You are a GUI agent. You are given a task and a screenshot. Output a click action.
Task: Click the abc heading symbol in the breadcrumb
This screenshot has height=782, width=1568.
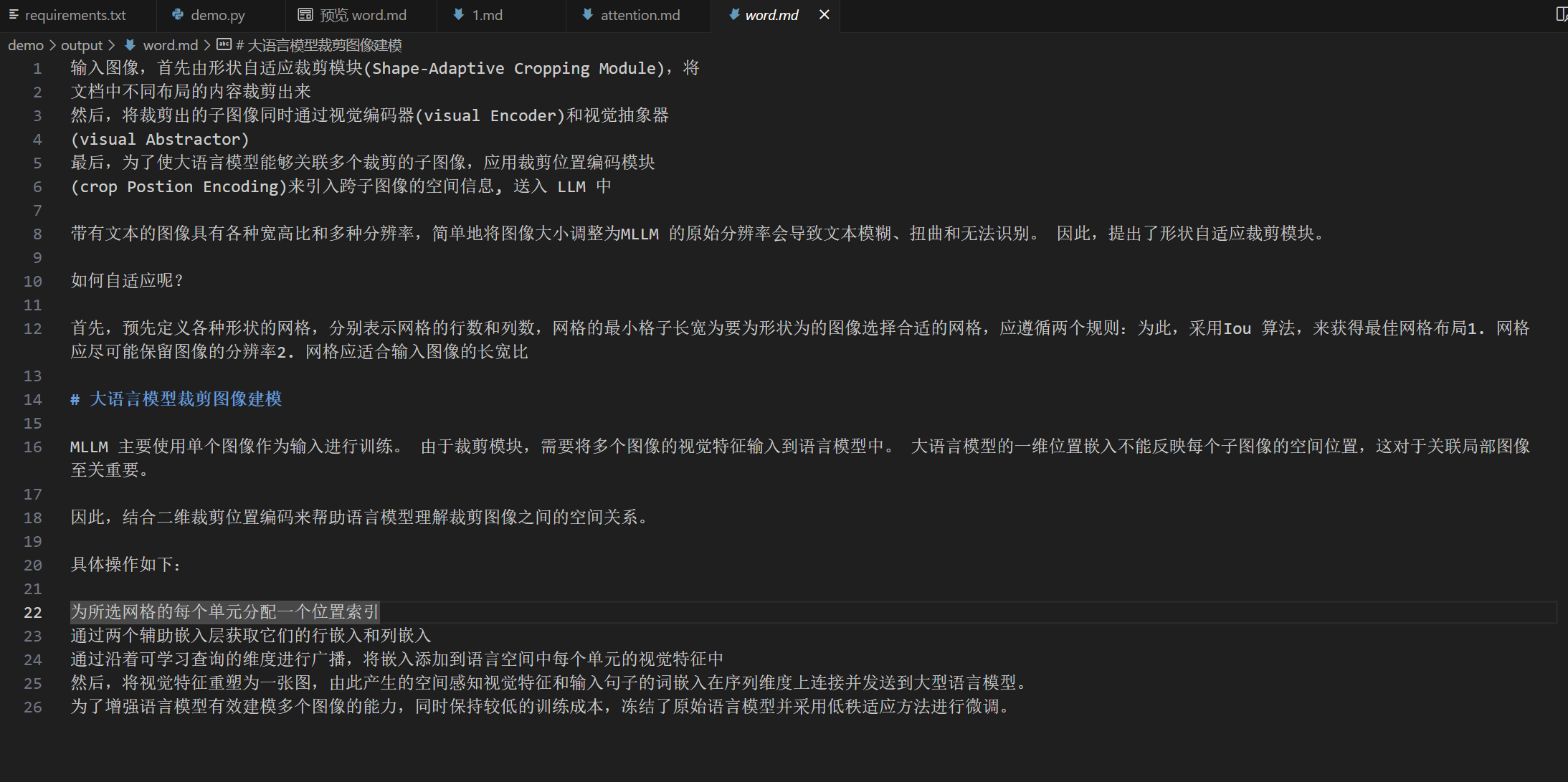pos(224,44)
